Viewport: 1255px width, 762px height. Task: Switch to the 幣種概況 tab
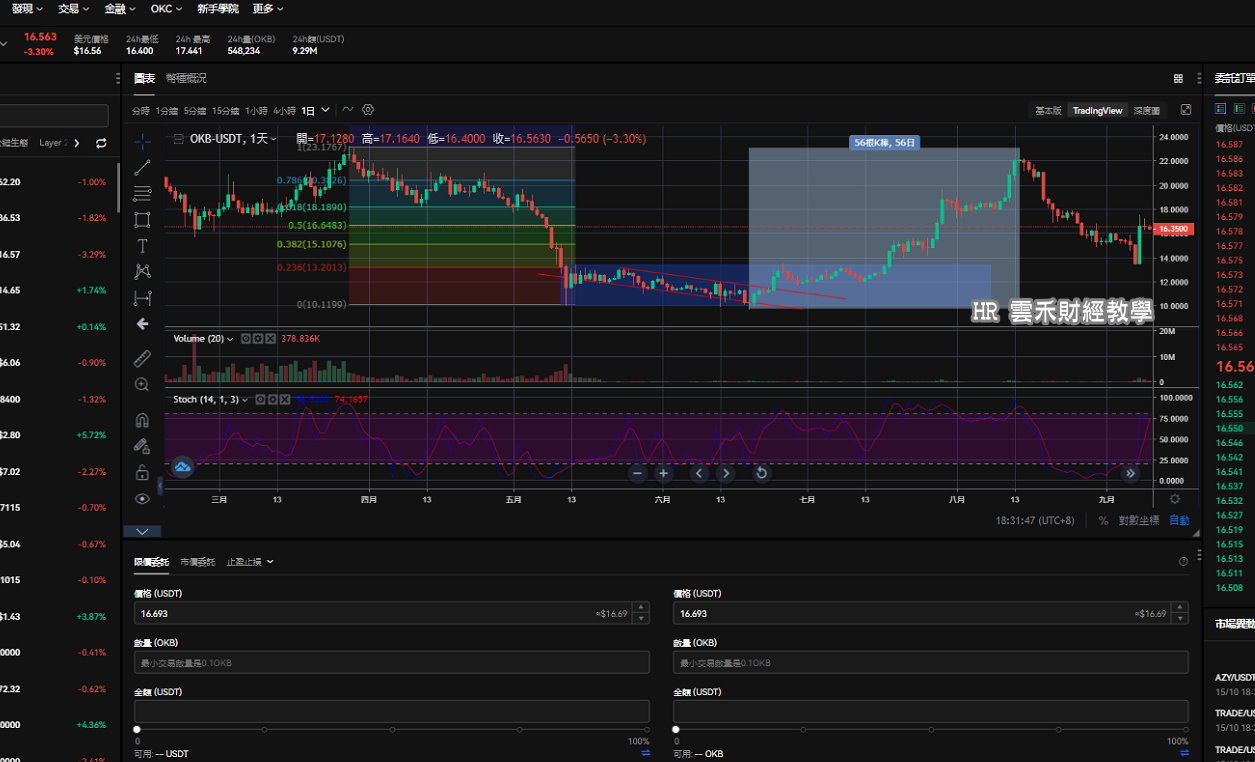point(186,78)
